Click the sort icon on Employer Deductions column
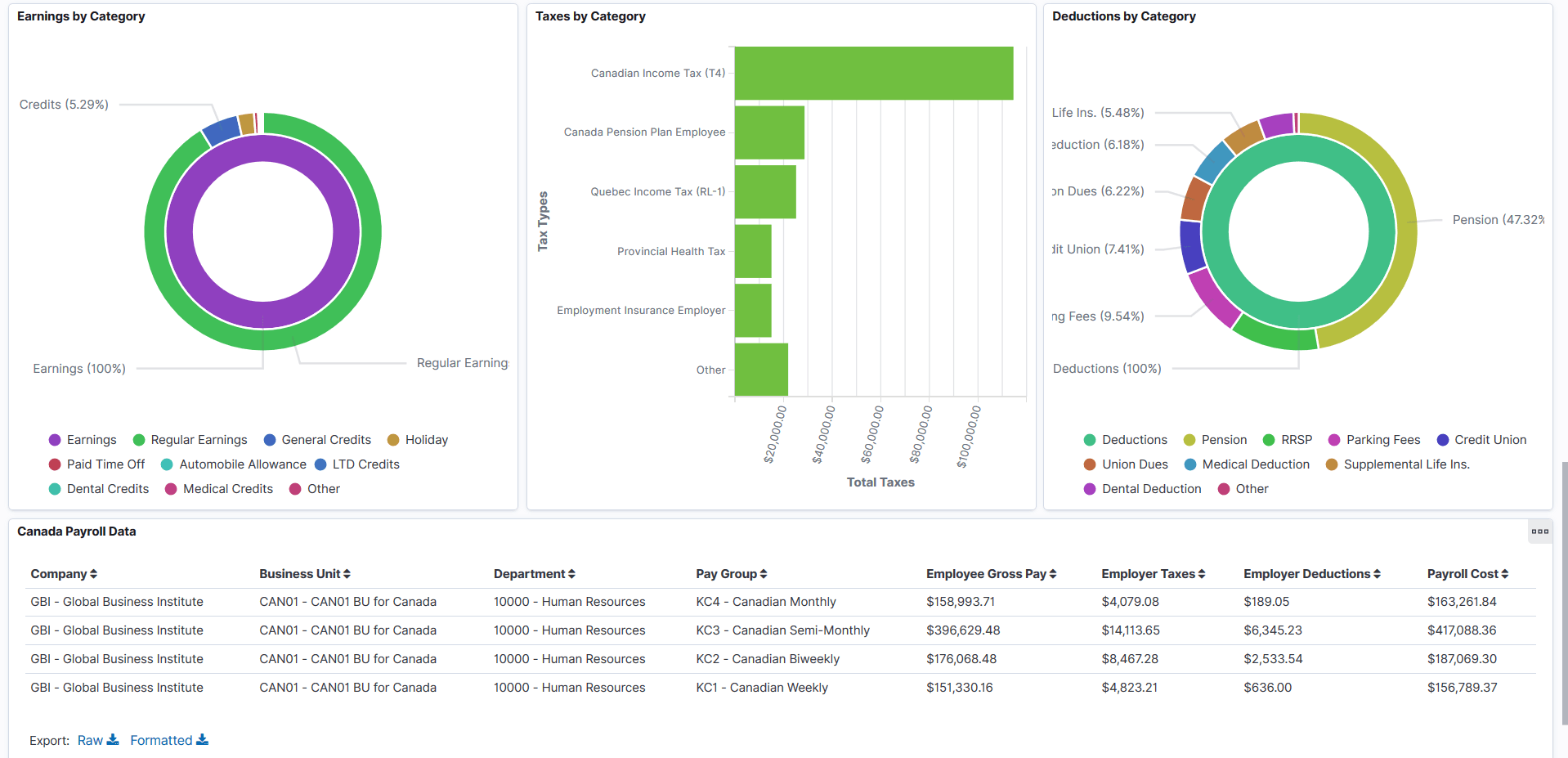 (x=1378, y=573)
